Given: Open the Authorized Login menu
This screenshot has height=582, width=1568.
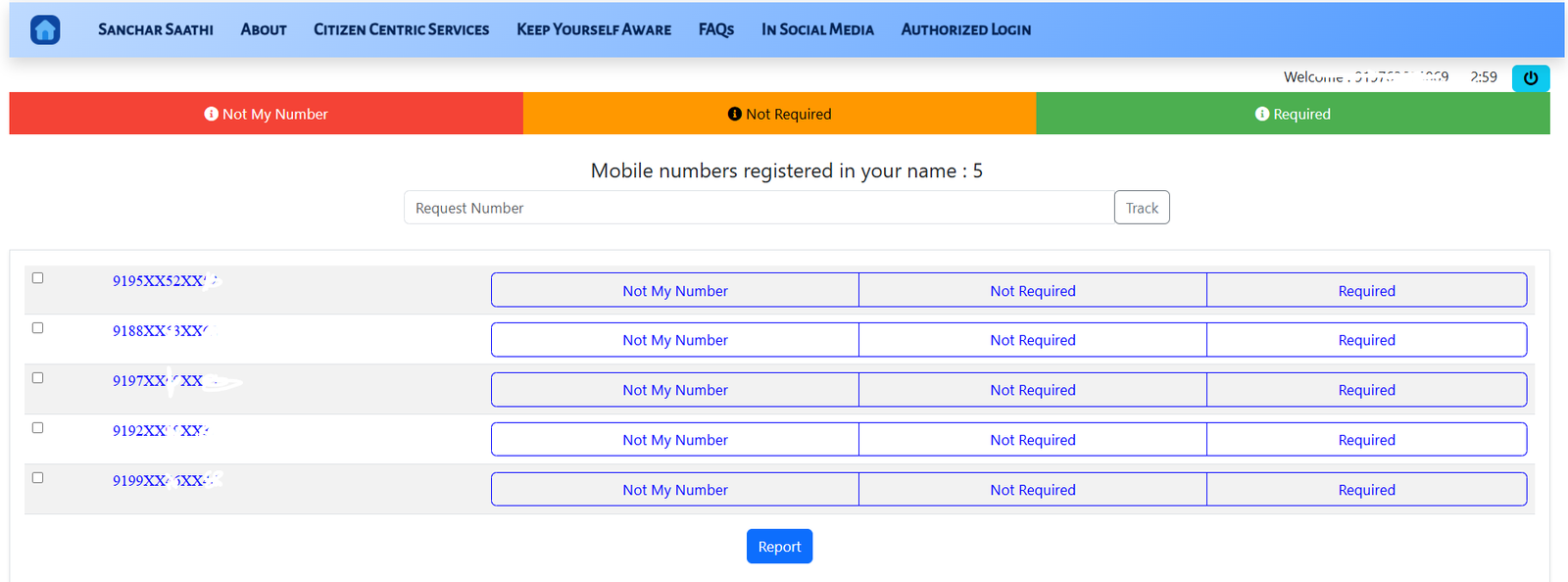Looking at the screenshot, I should (965, 30).
